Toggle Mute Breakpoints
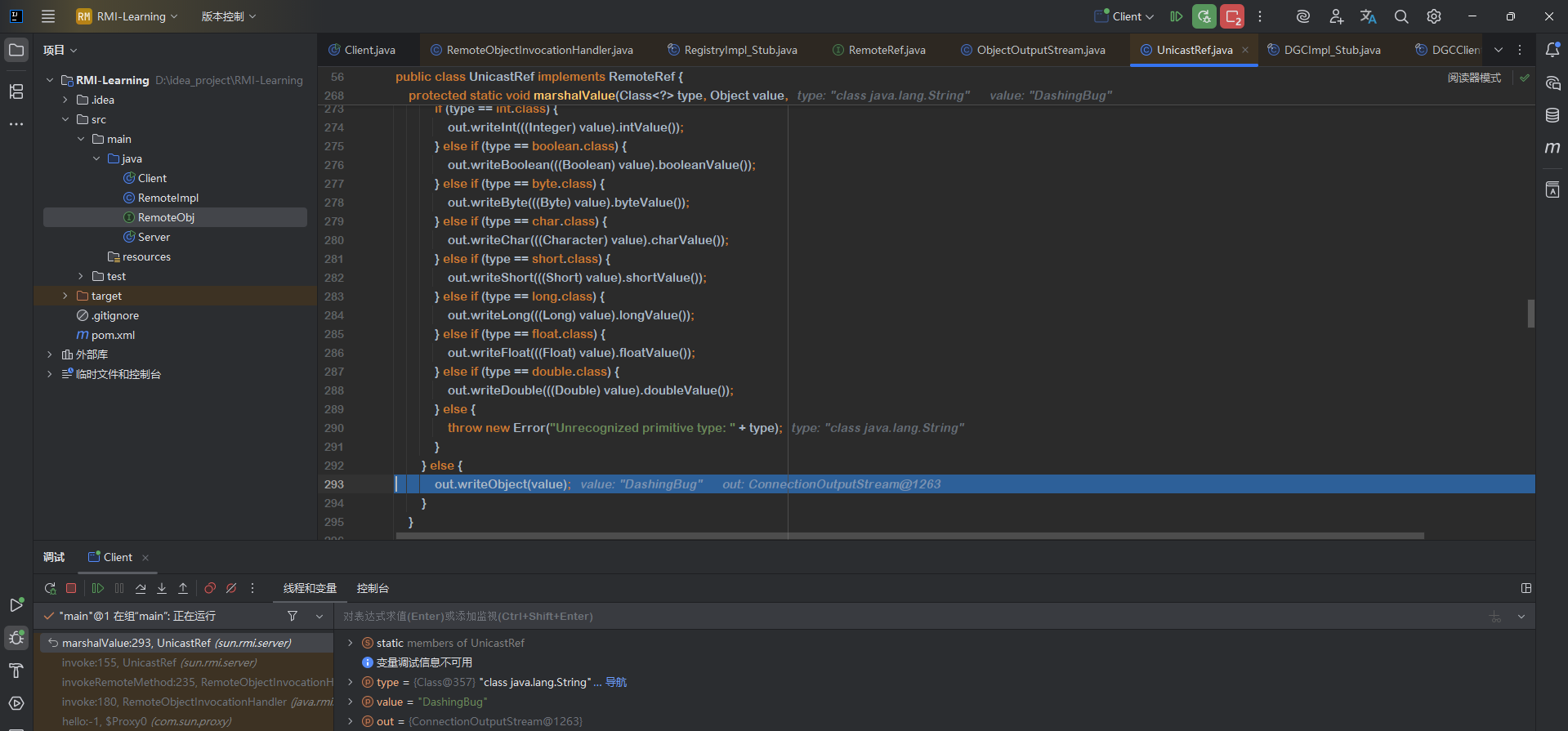Viewport: 1568px width, 731px height. (231, 588)
